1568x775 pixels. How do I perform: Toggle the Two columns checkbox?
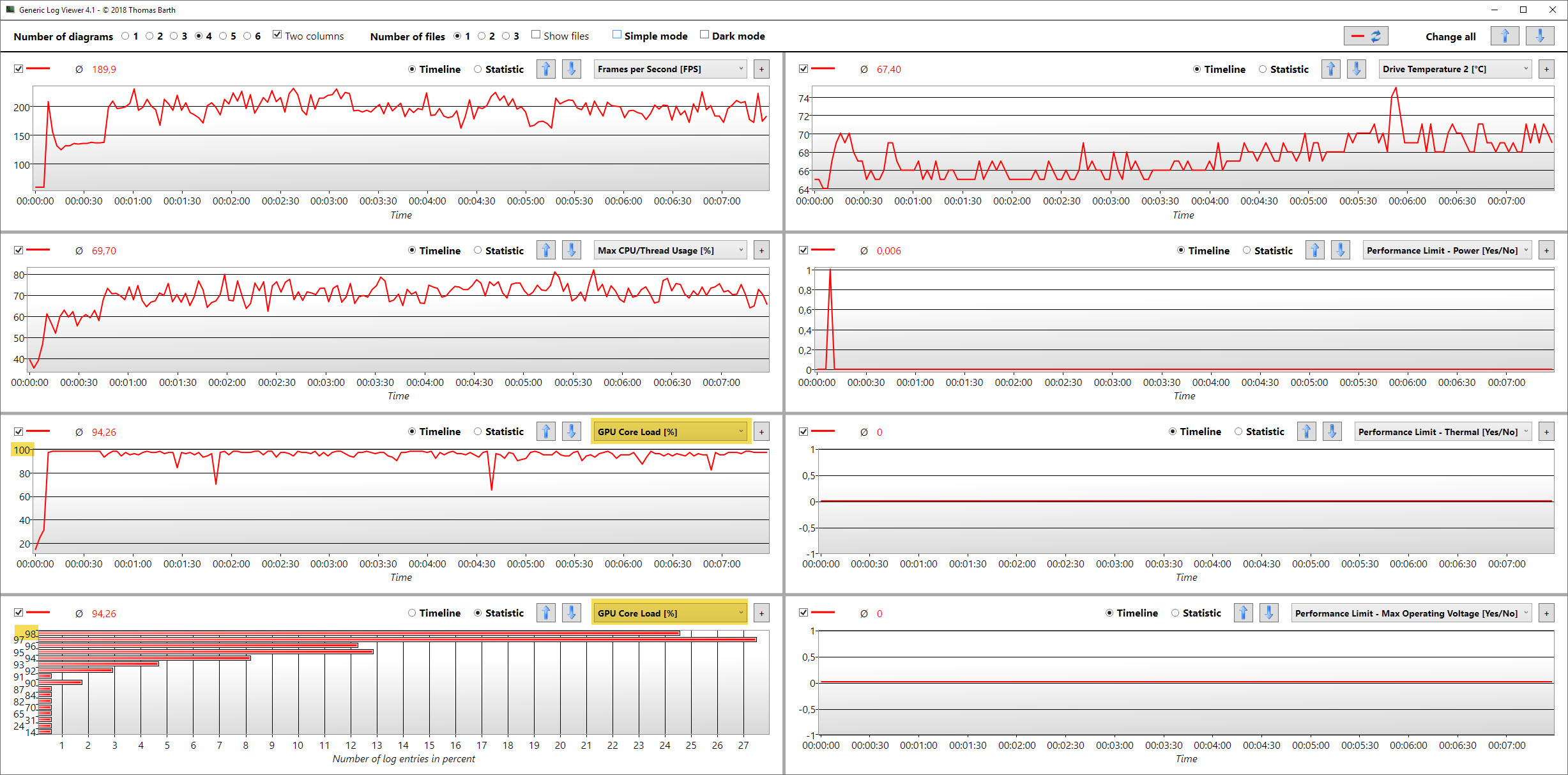tap(277, 35)
